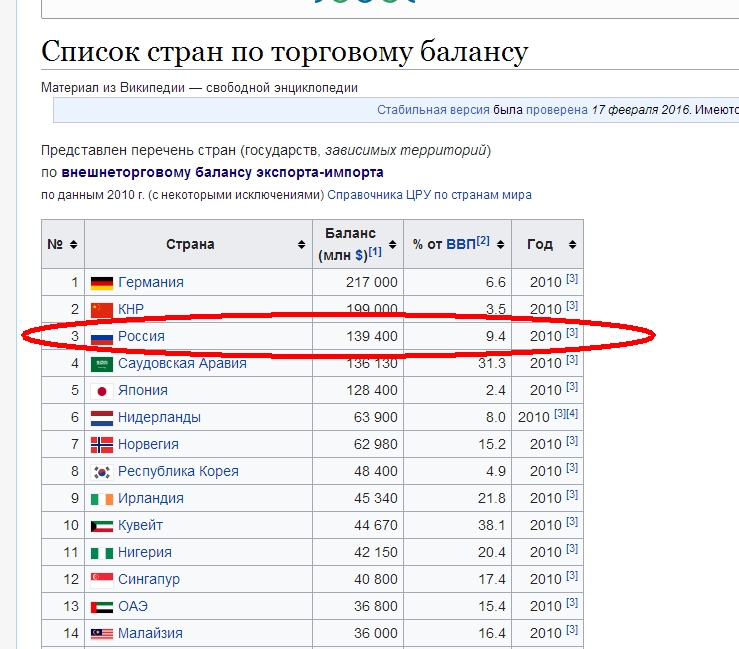Click the Ireland flag icon

(102, 499)
